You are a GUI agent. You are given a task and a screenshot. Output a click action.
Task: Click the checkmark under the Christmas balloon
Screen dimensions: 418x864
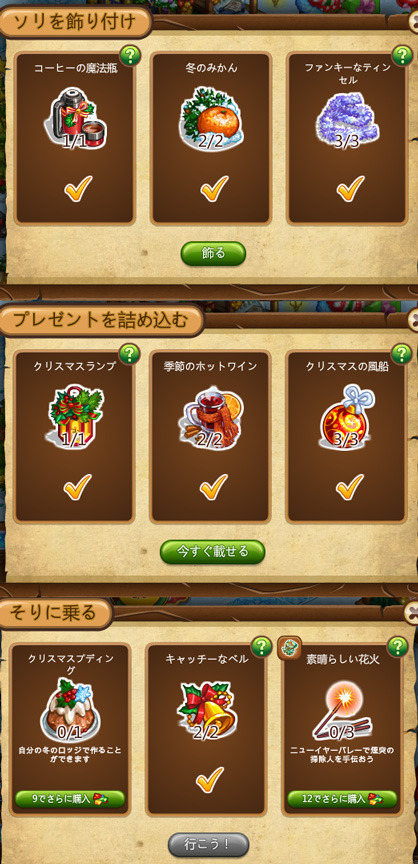tap(350, 487)
